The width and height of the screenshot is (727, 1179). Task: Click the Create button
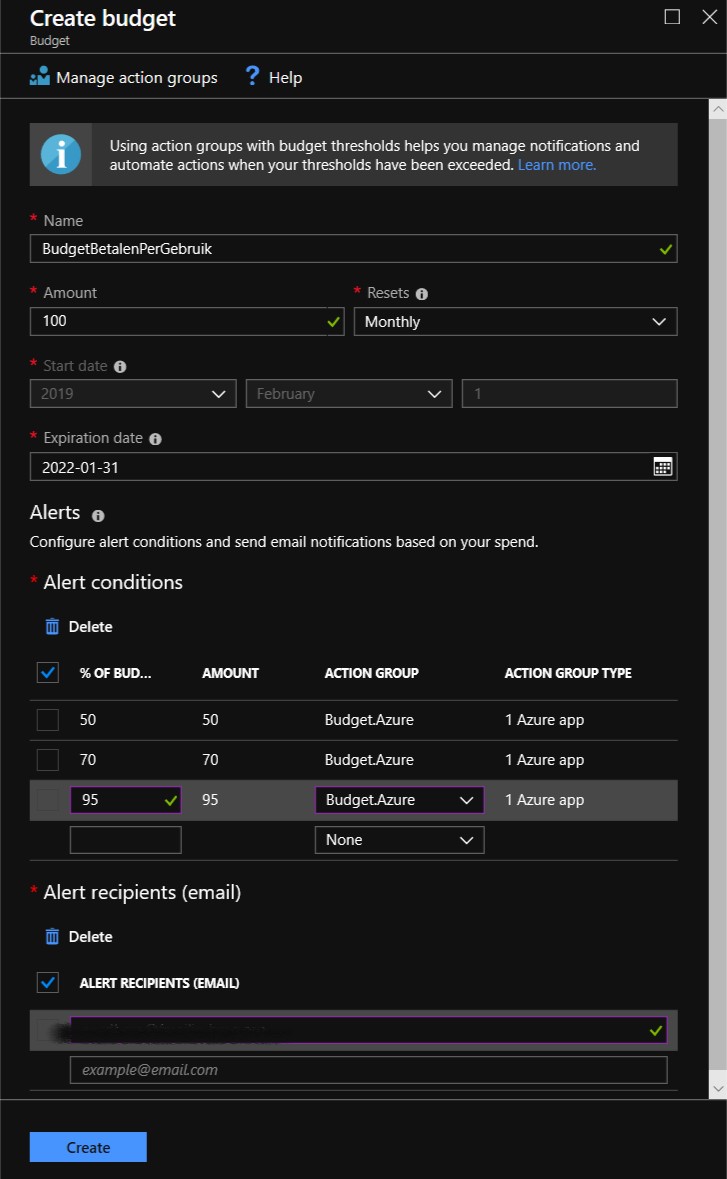[x=88, y=1147]
